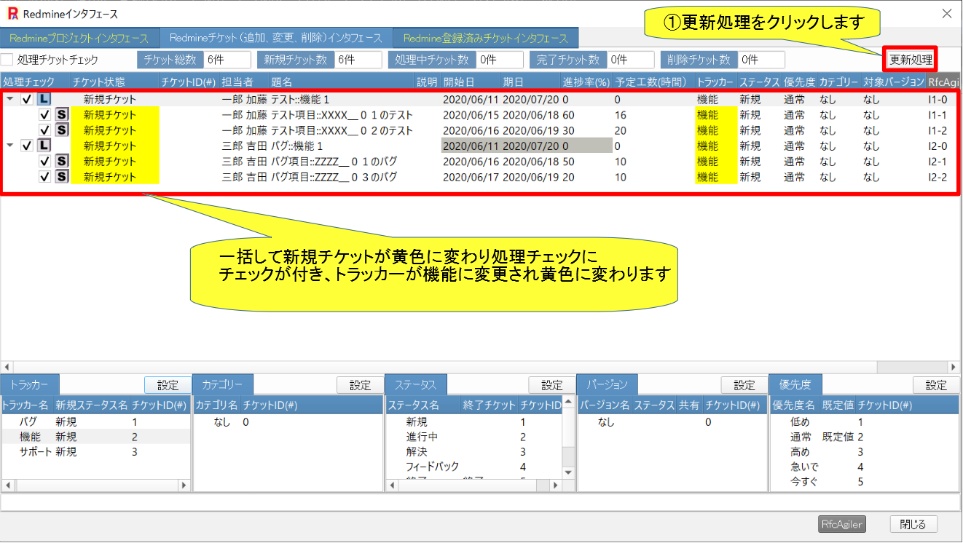
Task: Click the Redmine logo in the title bar
Action: 12,14
